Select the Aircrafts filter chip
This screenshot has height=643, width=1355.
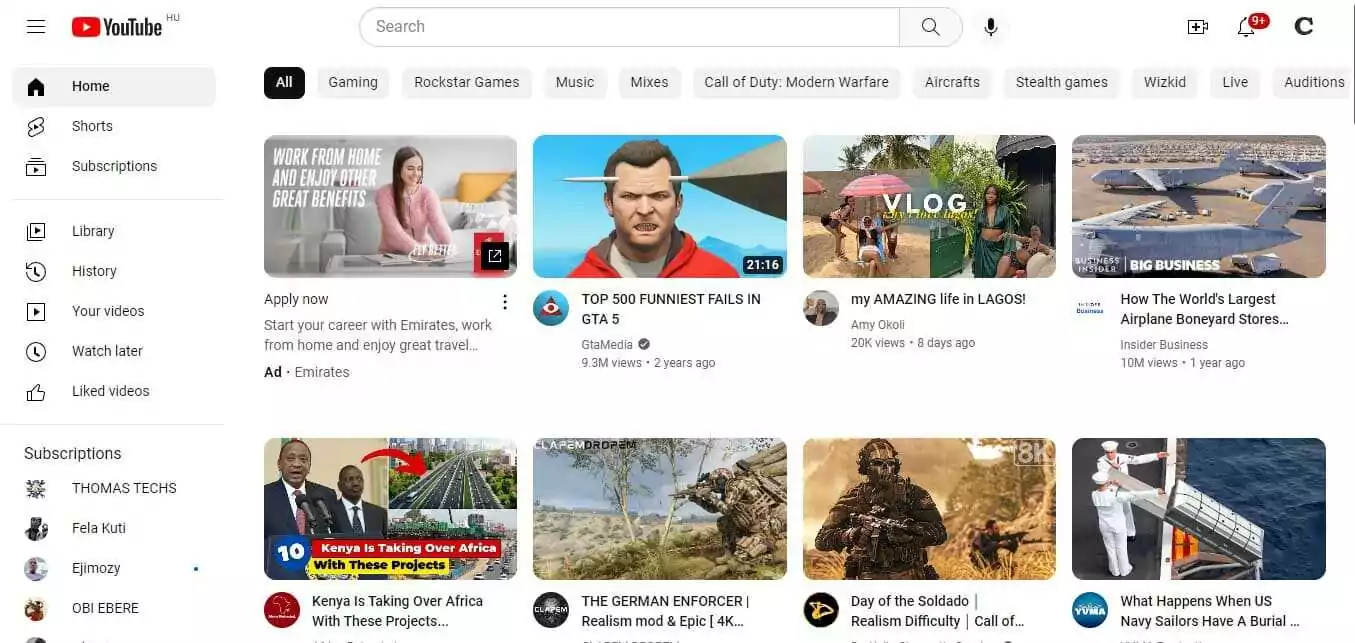tap(952, 83)
